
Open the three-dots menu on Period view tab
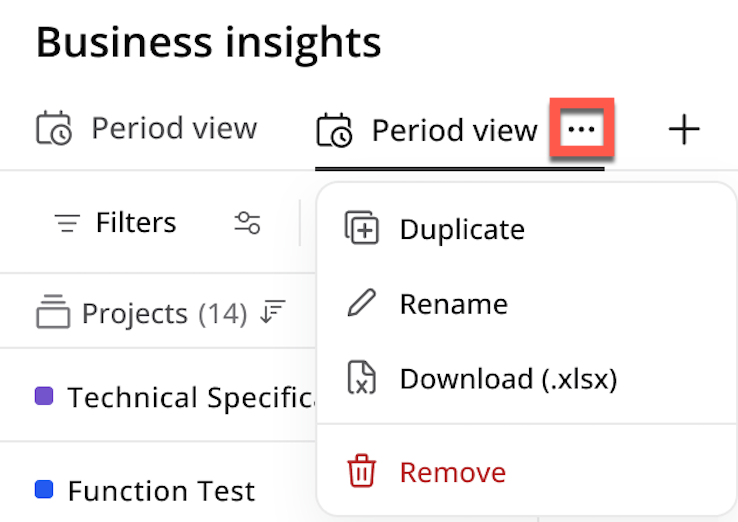click(x=582, y=129)
